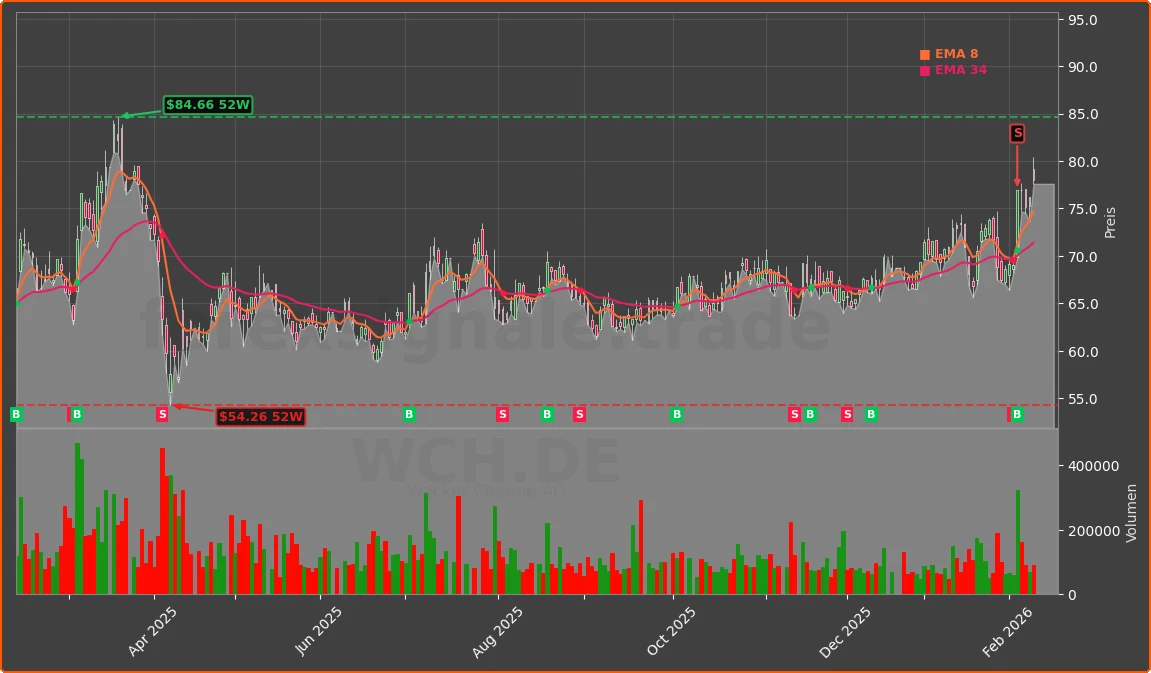Click the red S sell marker above latest candles
This screenshot has height=673, width=1151.
click(1018, 131)
